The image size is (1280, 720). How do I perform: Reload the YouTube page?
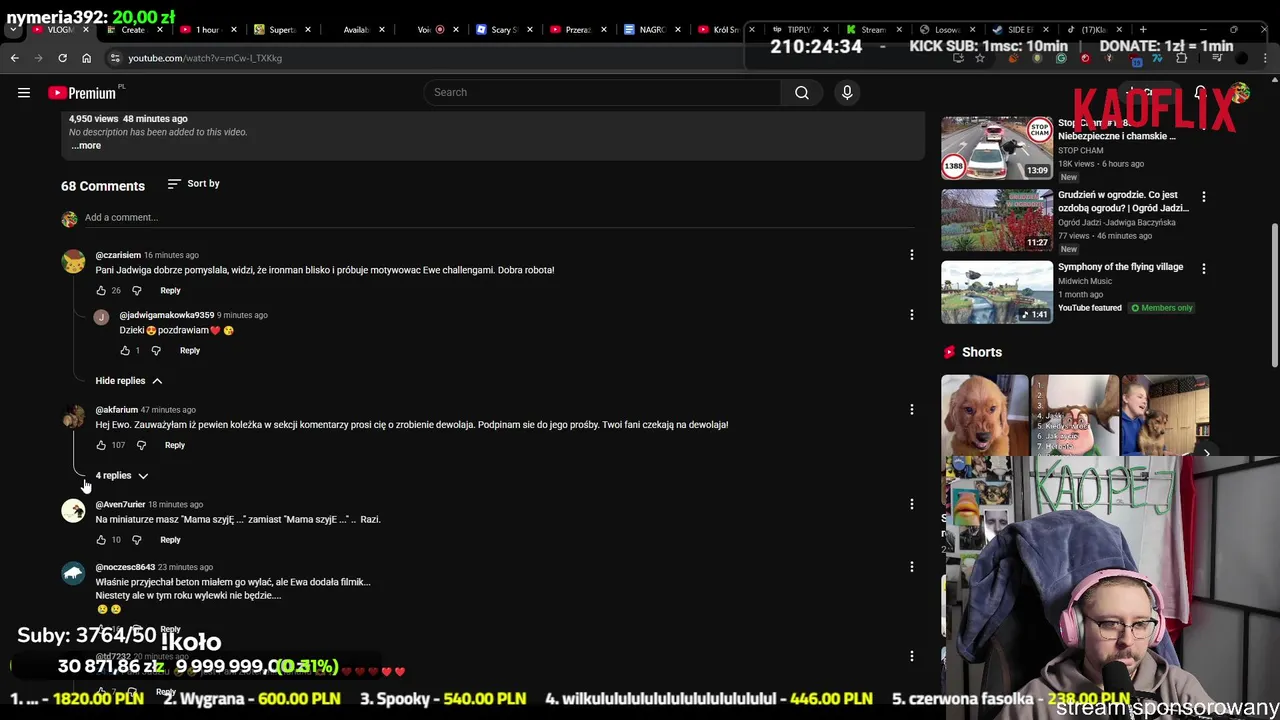(x=62, y=58)
